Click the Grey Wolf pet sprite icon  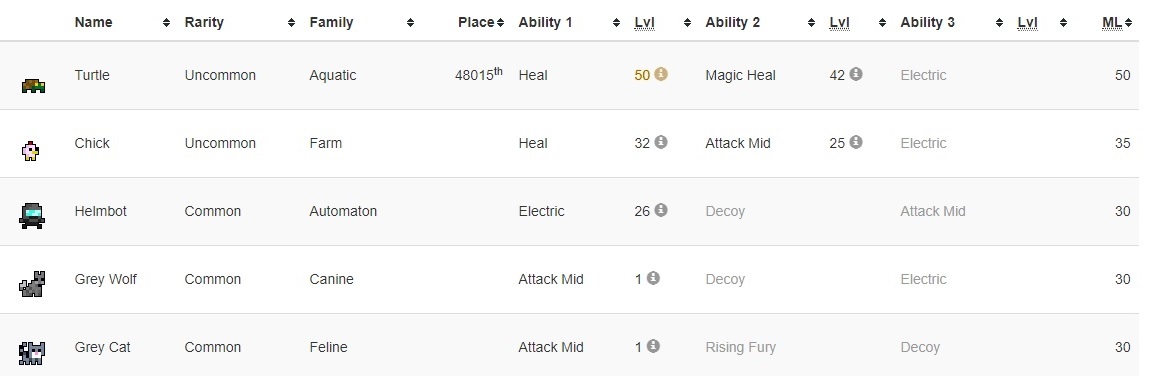pos(32,283)
